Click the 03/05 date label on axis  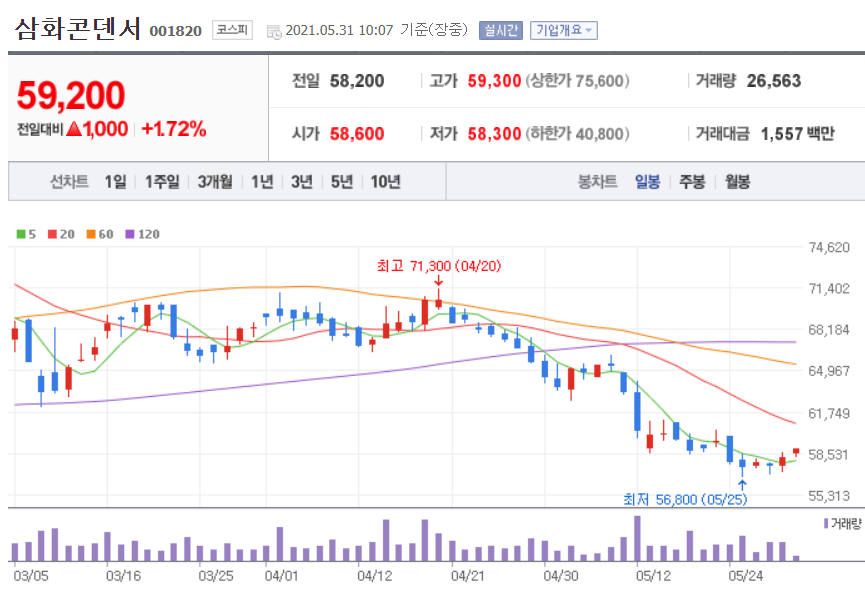click(x=30, y=576)
